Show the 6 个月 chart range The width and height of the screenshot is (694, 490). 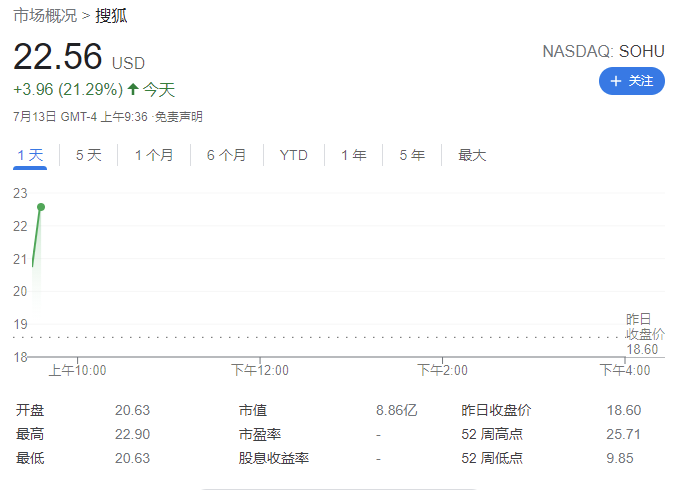227,155
